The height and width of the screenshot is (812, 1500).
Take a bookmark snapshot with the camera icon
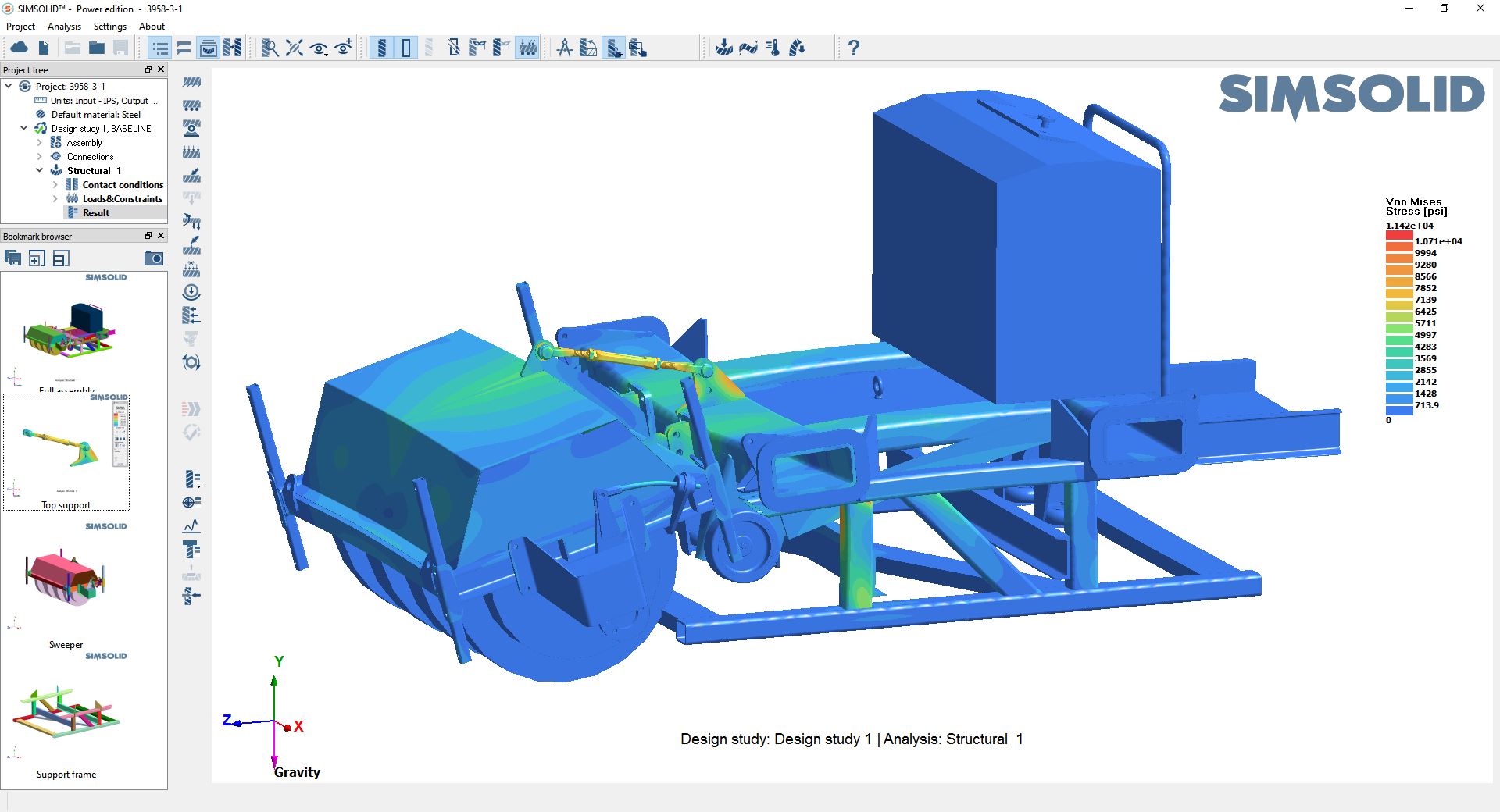(x=154, y=258)
